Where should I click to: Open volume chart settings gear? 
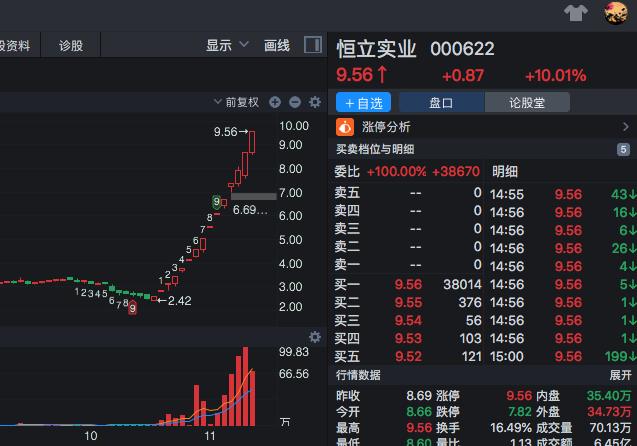315,337
